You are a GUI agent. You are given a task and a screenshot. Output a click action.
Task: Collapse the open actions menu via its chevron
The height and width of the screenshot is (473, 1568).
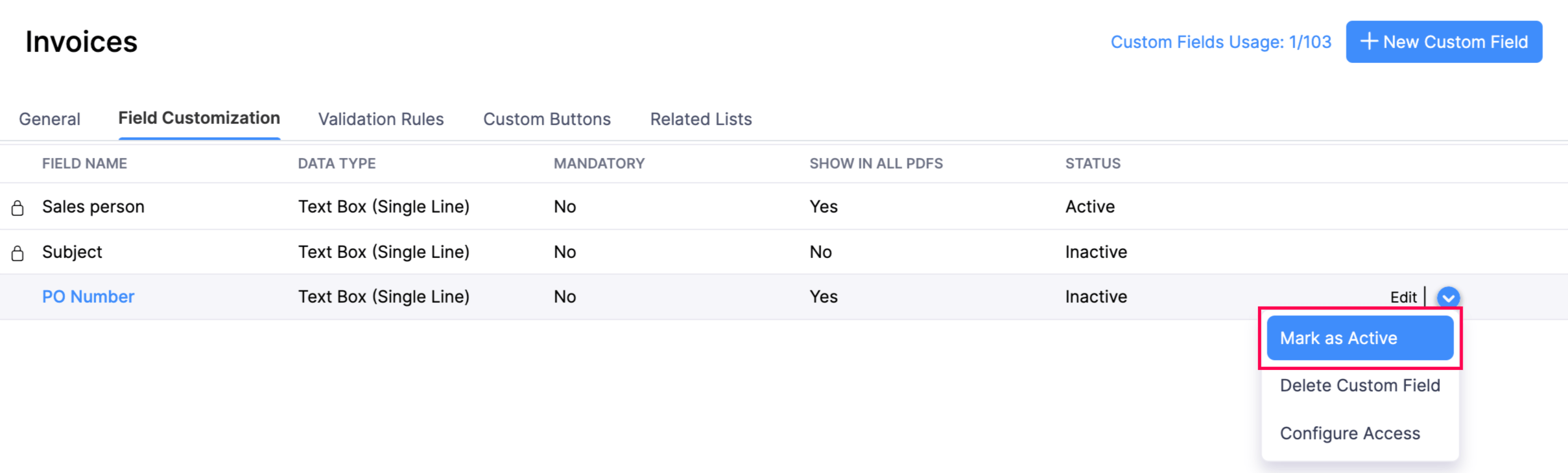pyautogui.click(x=1448, y=297)
